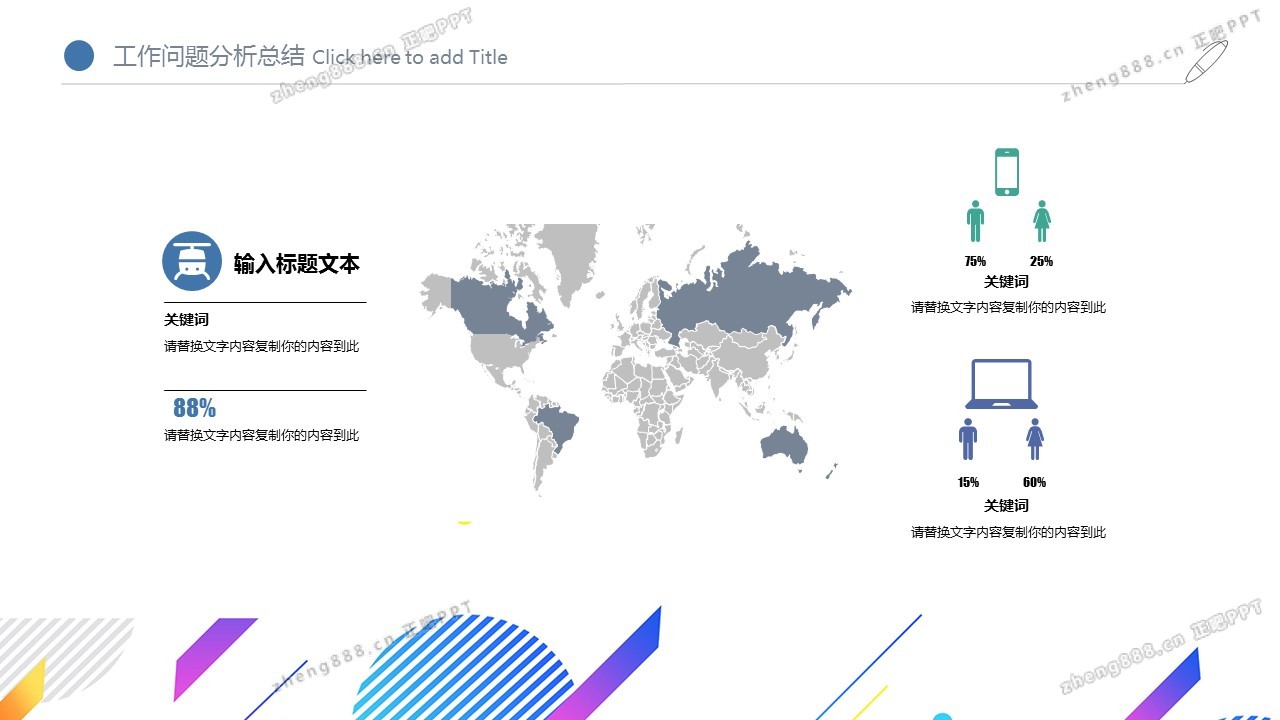Screen dimensions: 1280x720
Task: Select the blue female figure icon
Action: [x=1034, y=439]
